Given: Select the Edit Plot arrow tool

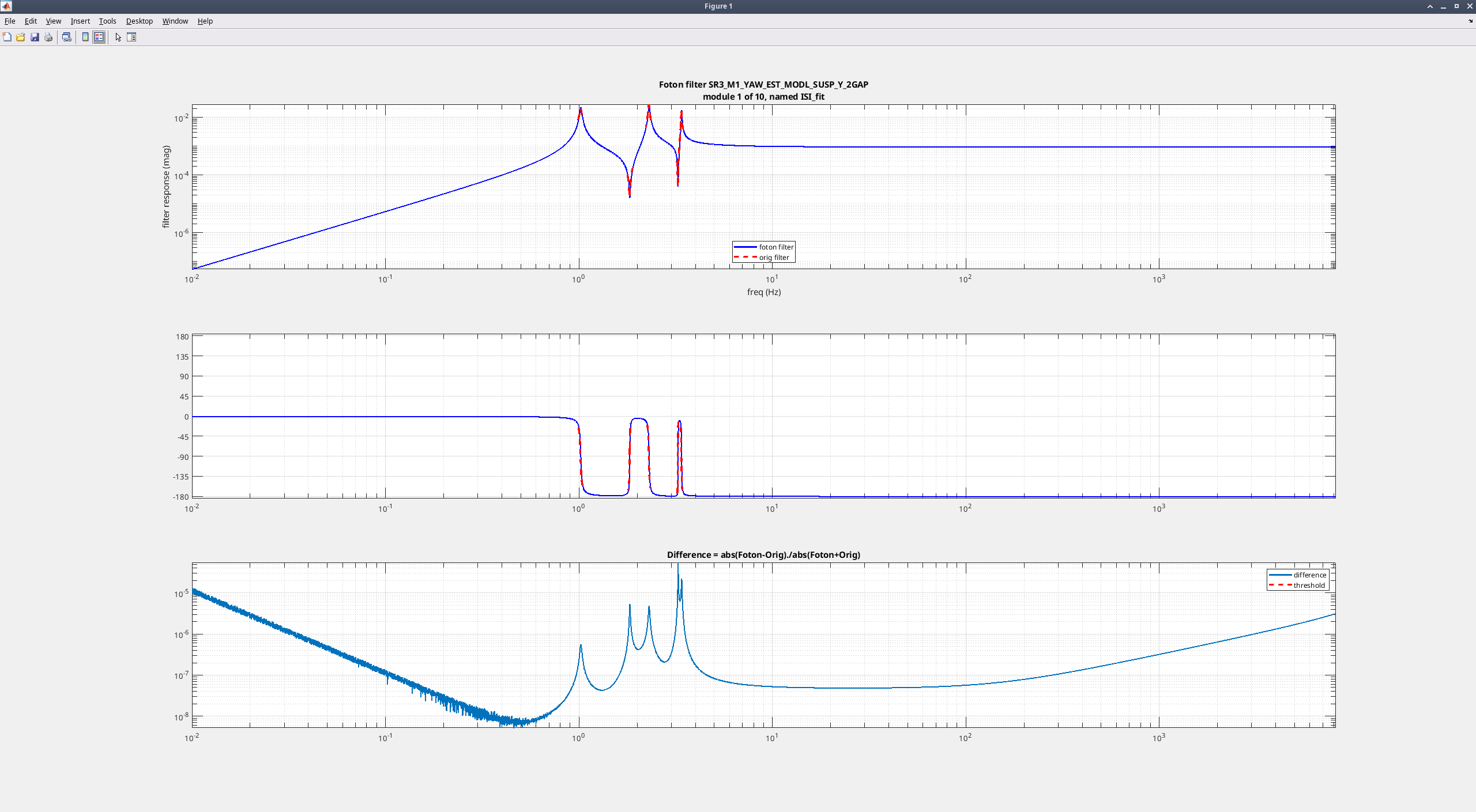Looking at the screenshot, I should pos(118,37).
